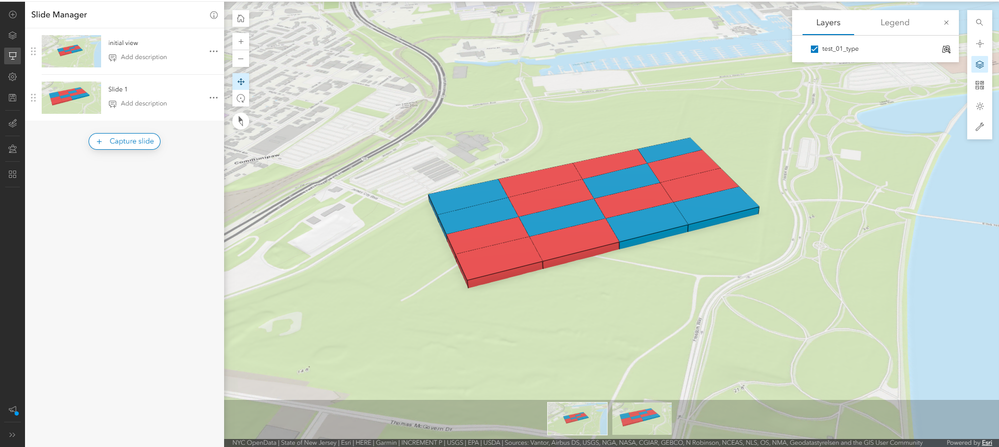
Task: Grab the drag handle of Slide 1
Action: click(33, 97)
